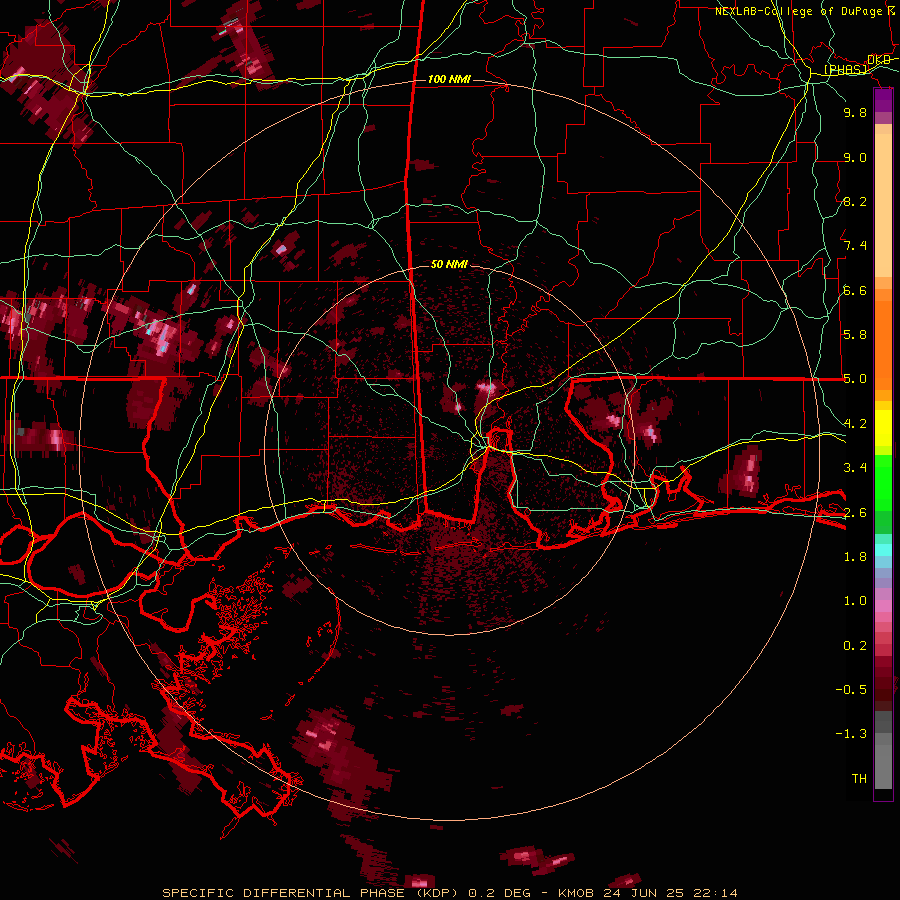
Task: Click the "50 NMI" range ring label
Action: coord(449,264)
